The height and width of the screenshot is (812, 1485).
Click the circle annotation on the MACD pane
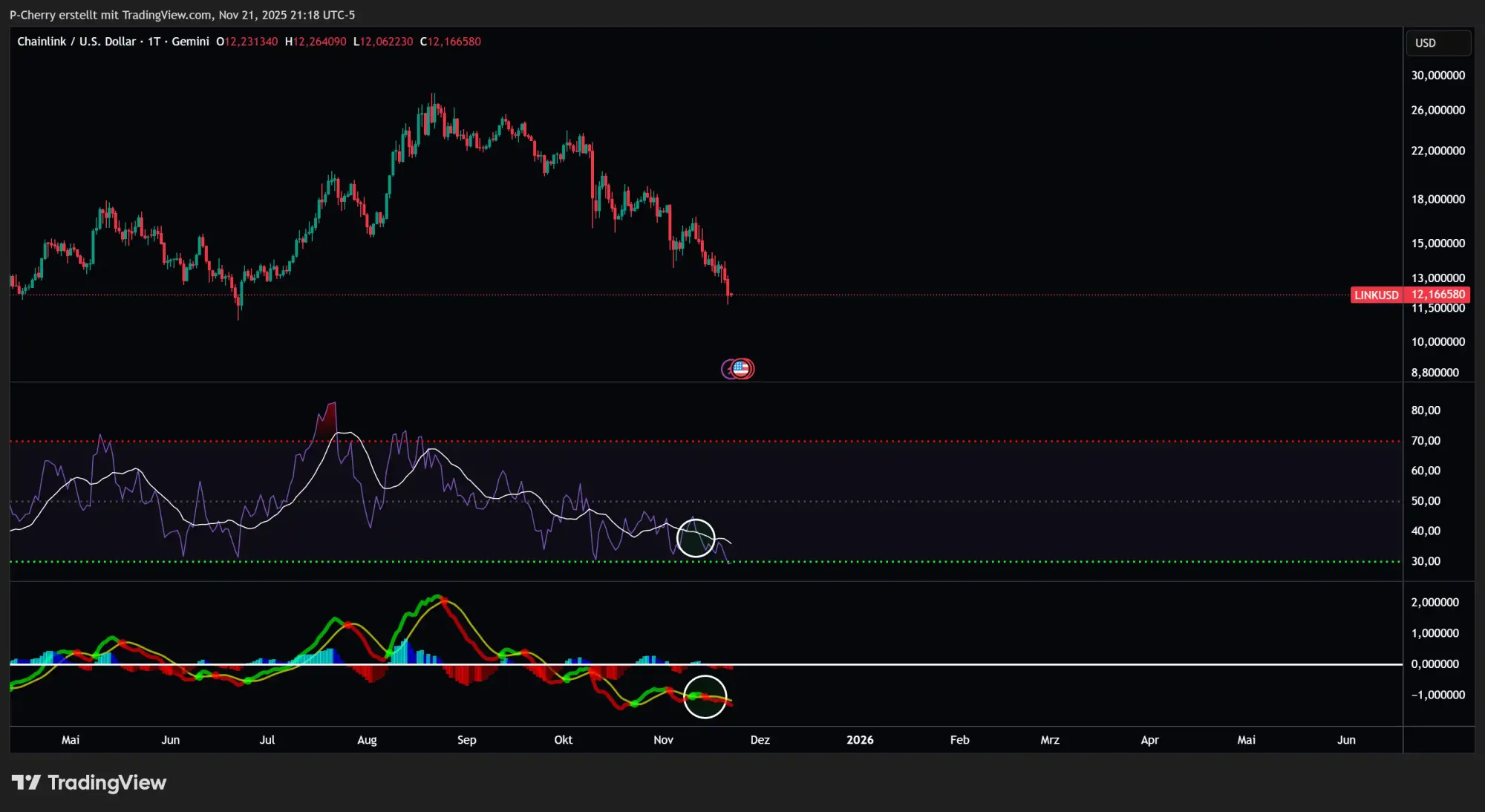tap(705, 696)
